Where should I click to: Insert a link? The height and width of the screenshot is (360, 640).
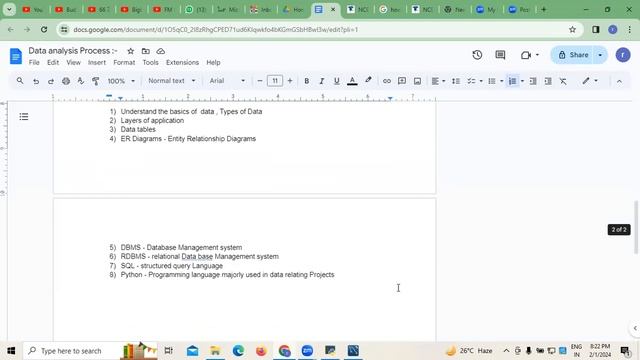point(387,81)
